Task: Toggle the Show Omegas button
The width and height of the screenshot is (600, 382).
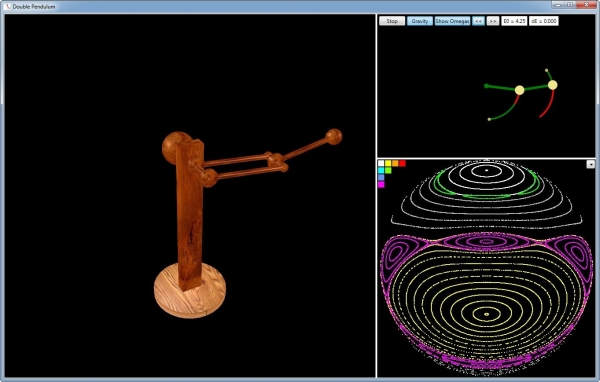Action: pyautogui.click(x=452, y=21)
